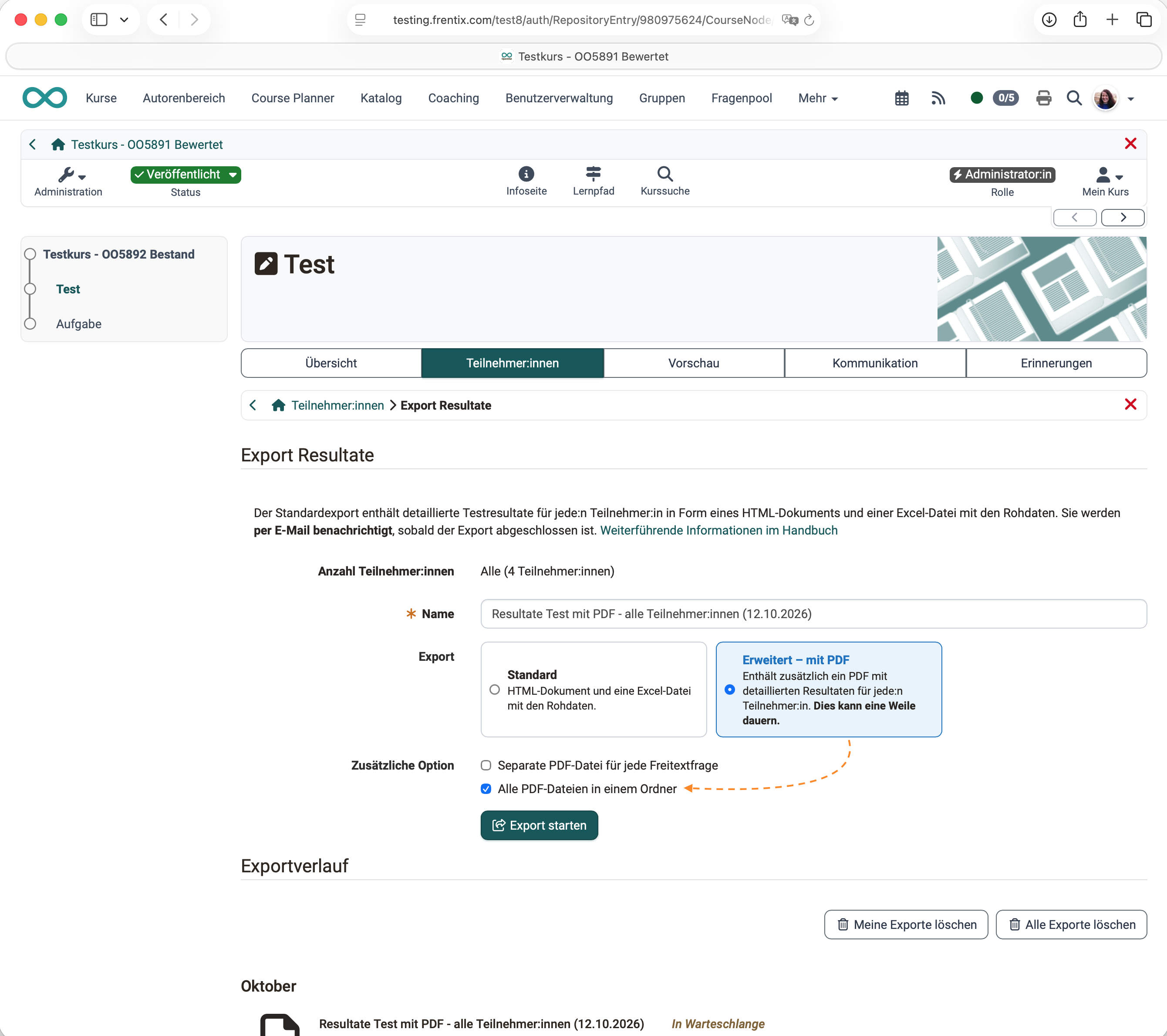
Task: Open user menu caret beside avatar
Action: (1130, 99)
